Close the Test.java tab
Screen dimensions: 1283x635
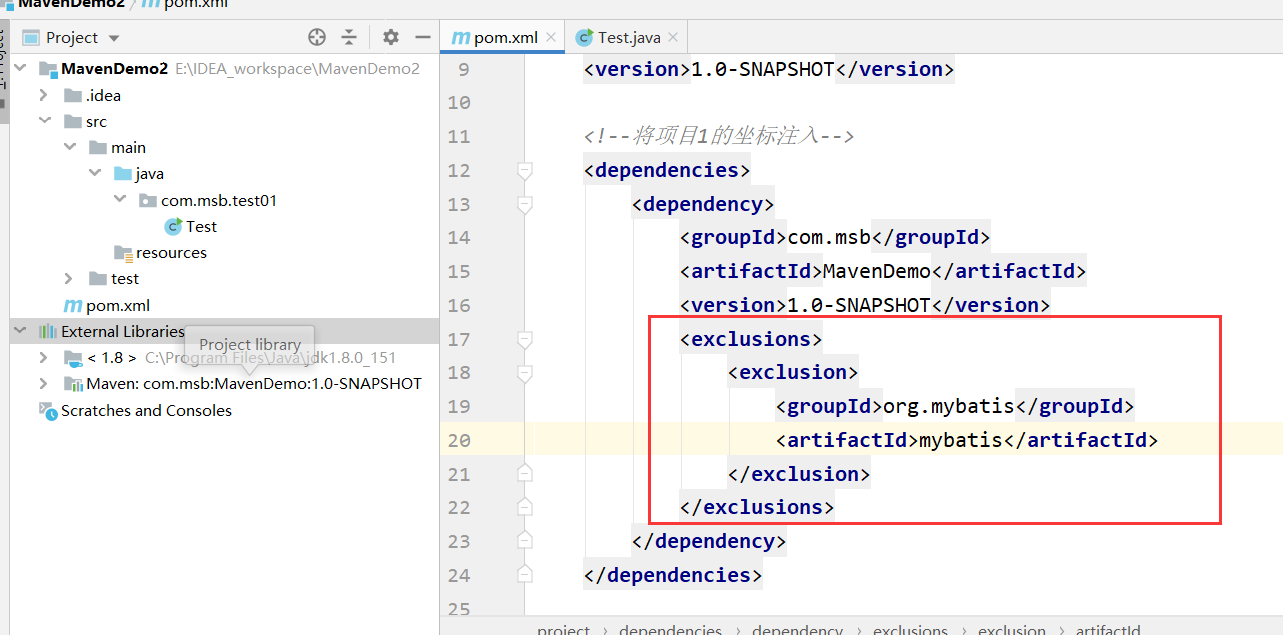pos(674,38)
